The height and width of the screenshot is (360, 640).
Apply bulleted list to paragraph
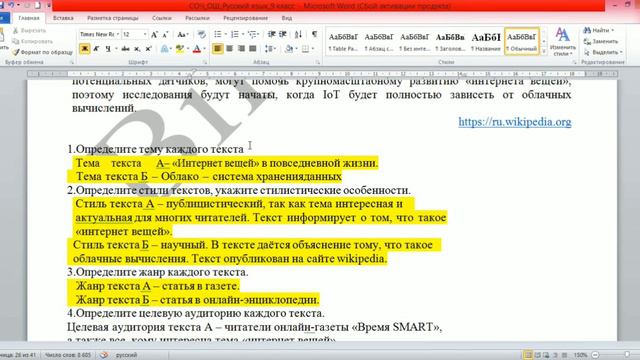pyautogui.click(x=218, y=34)
